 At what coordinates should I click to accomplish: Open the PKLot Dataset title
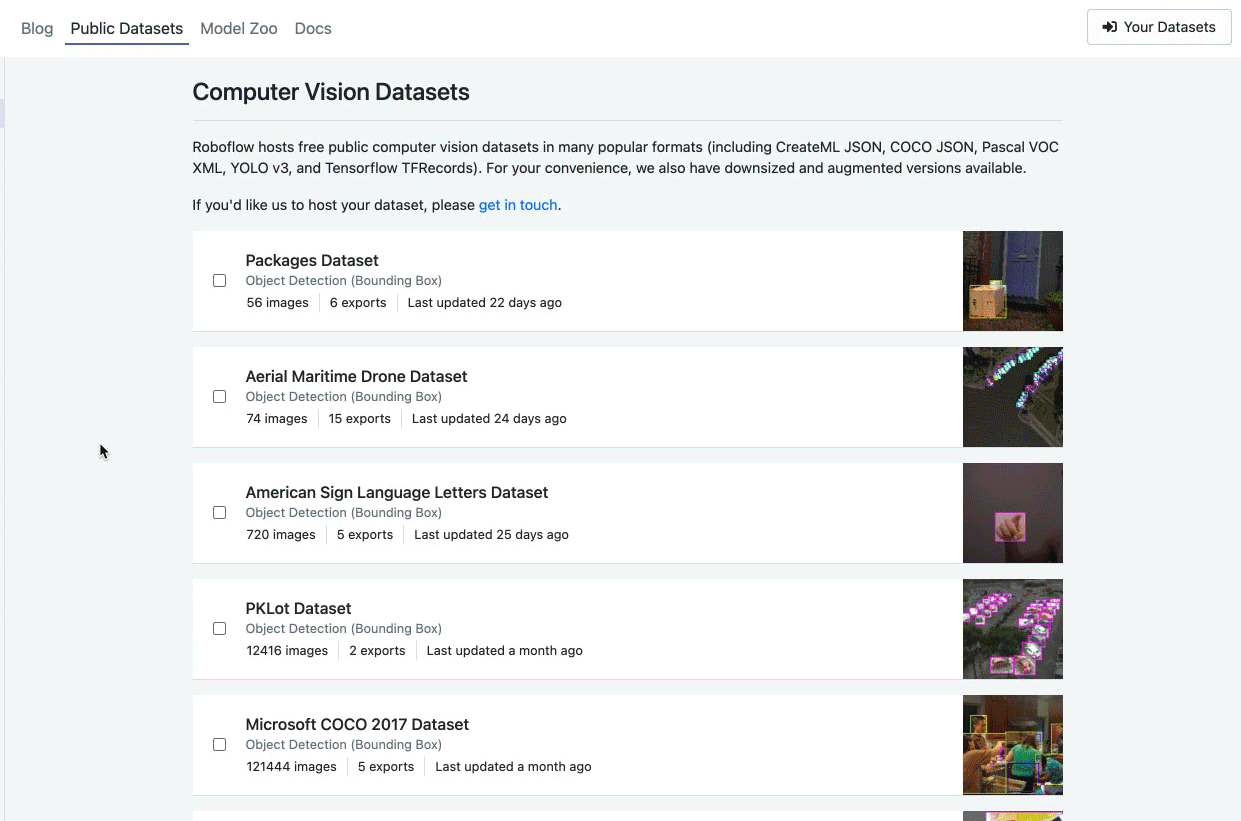coord(298,608)
